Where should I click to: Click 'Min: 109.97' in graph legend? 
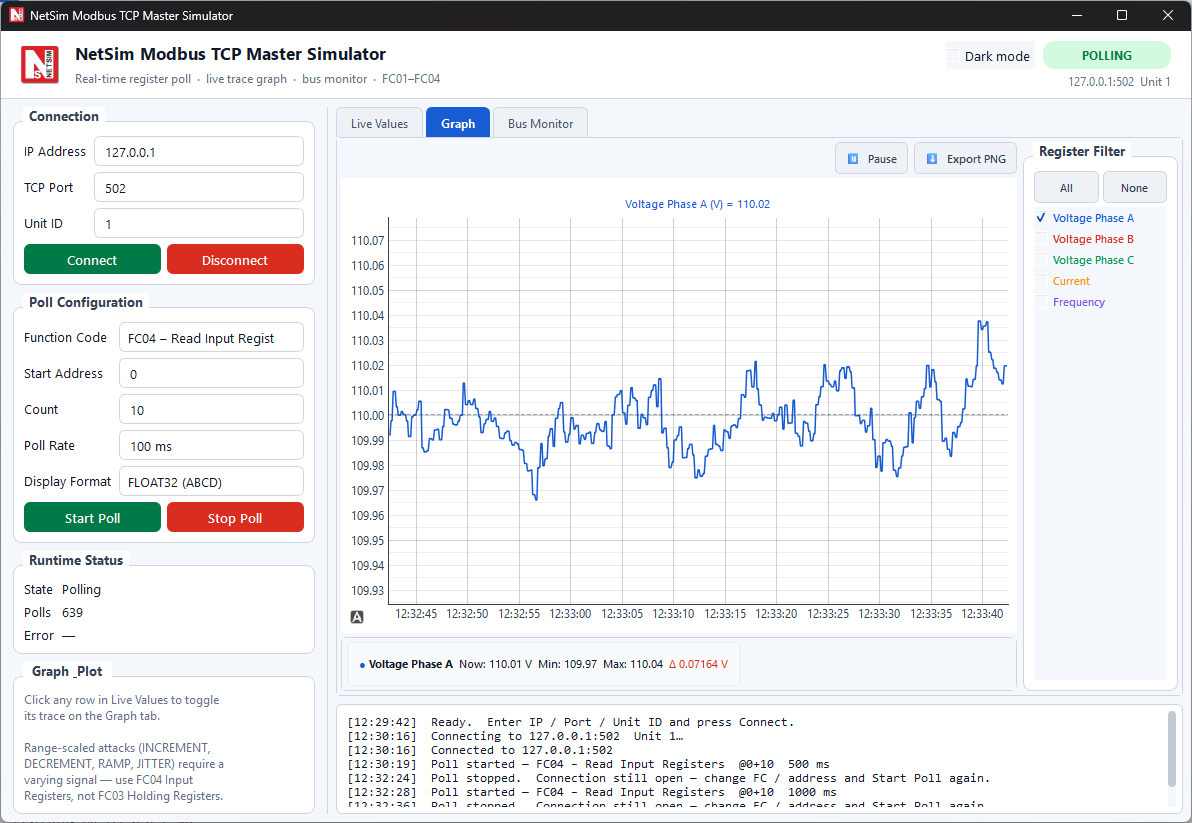[x=567, y=664]
